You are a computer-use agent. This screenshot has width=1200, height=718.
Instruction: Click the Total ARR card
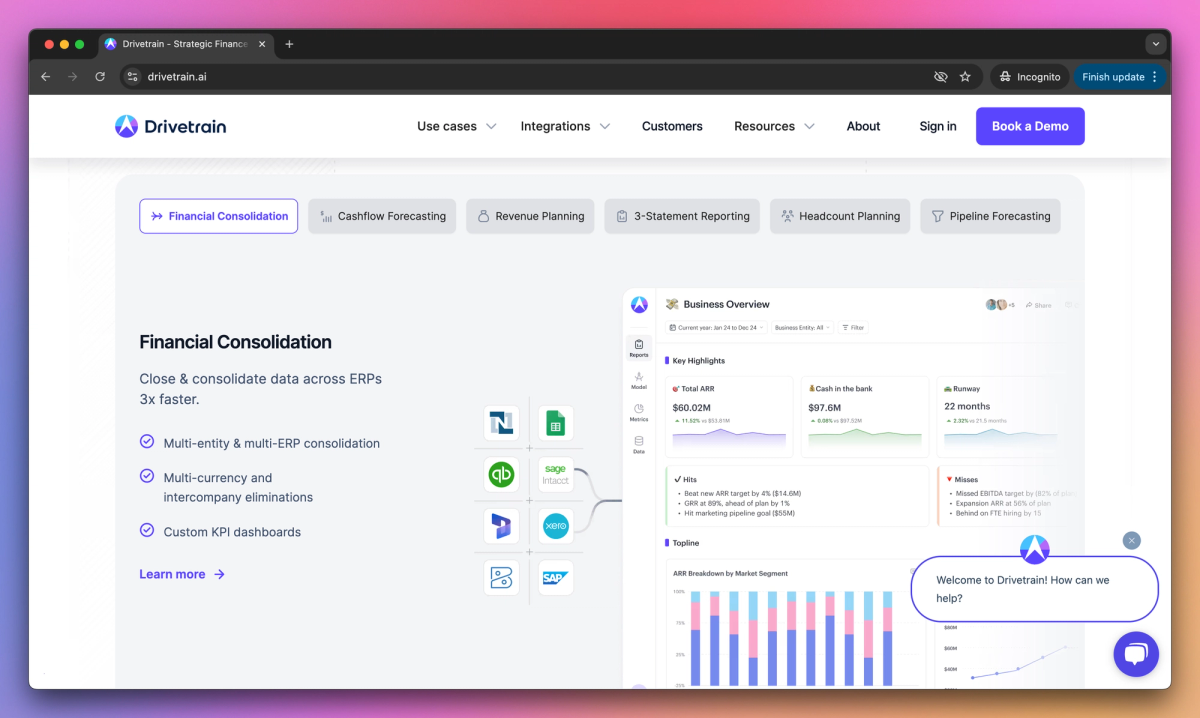[x=729, y=417]
